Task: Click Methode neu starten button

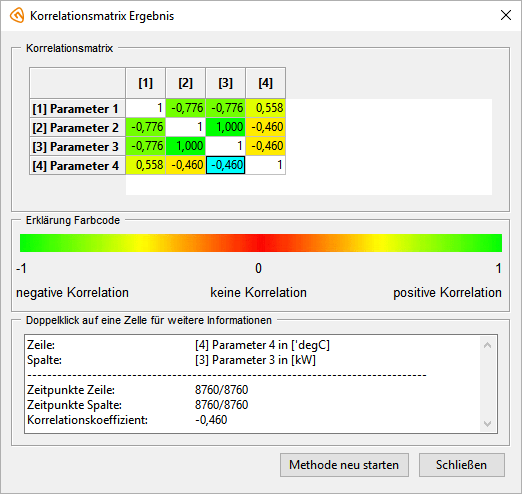Action: point(344,465)
